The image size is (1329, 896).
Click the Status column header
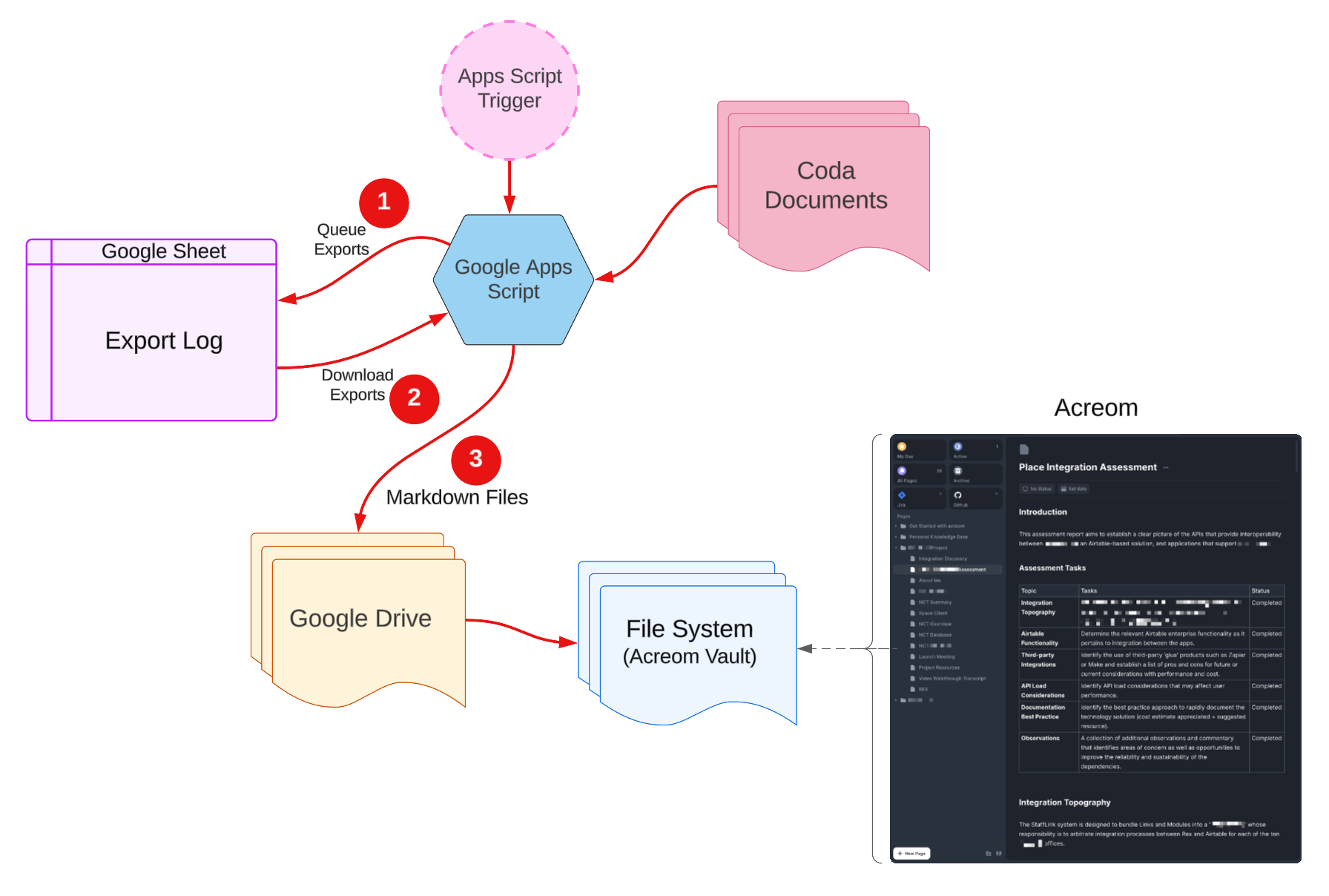[1267, 591]
